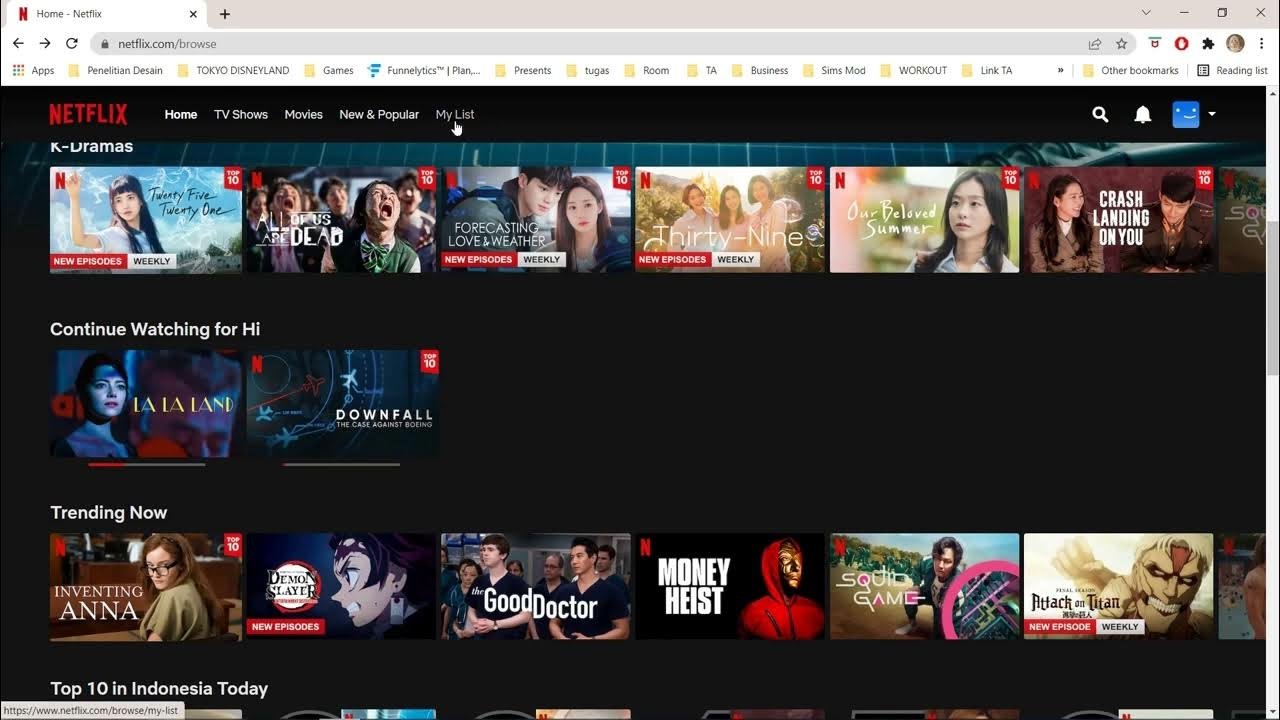Click the Continue Watching for Hi heading

(x=155, y=329)
